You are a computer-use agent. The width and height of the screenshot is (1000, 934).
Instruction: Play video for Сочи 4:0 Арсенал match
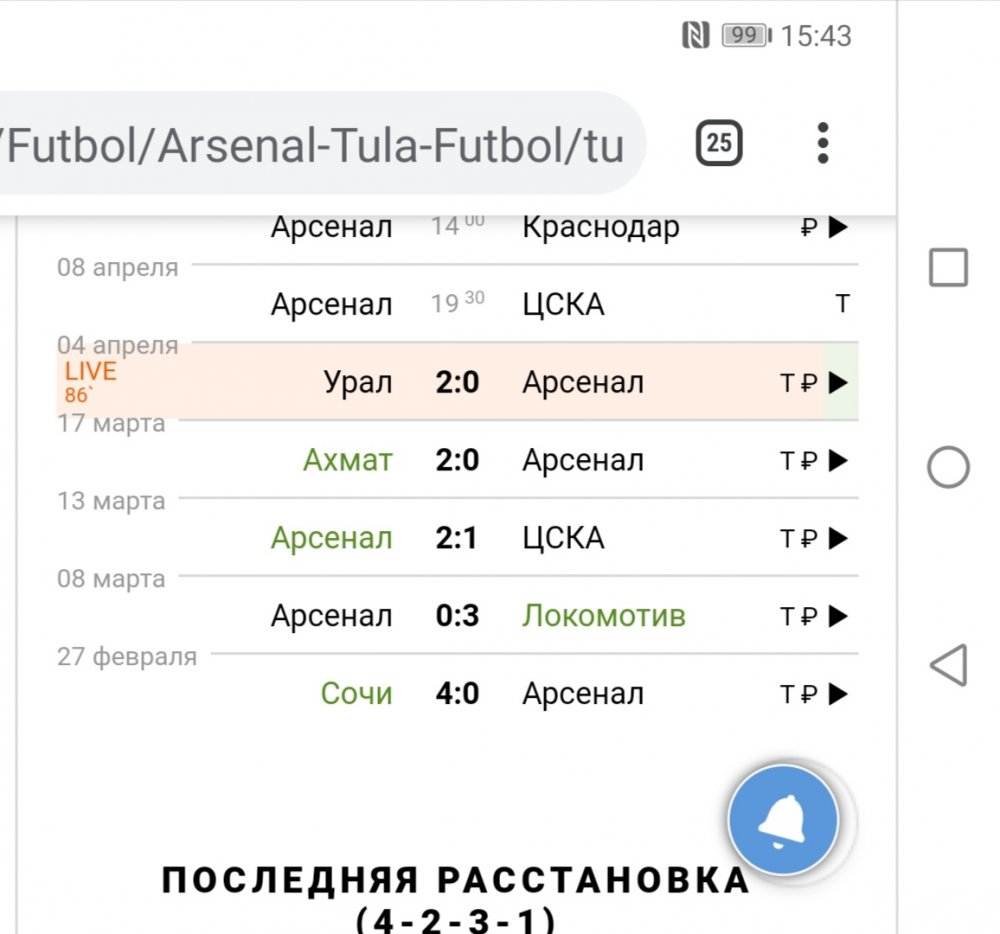(838, 694)
